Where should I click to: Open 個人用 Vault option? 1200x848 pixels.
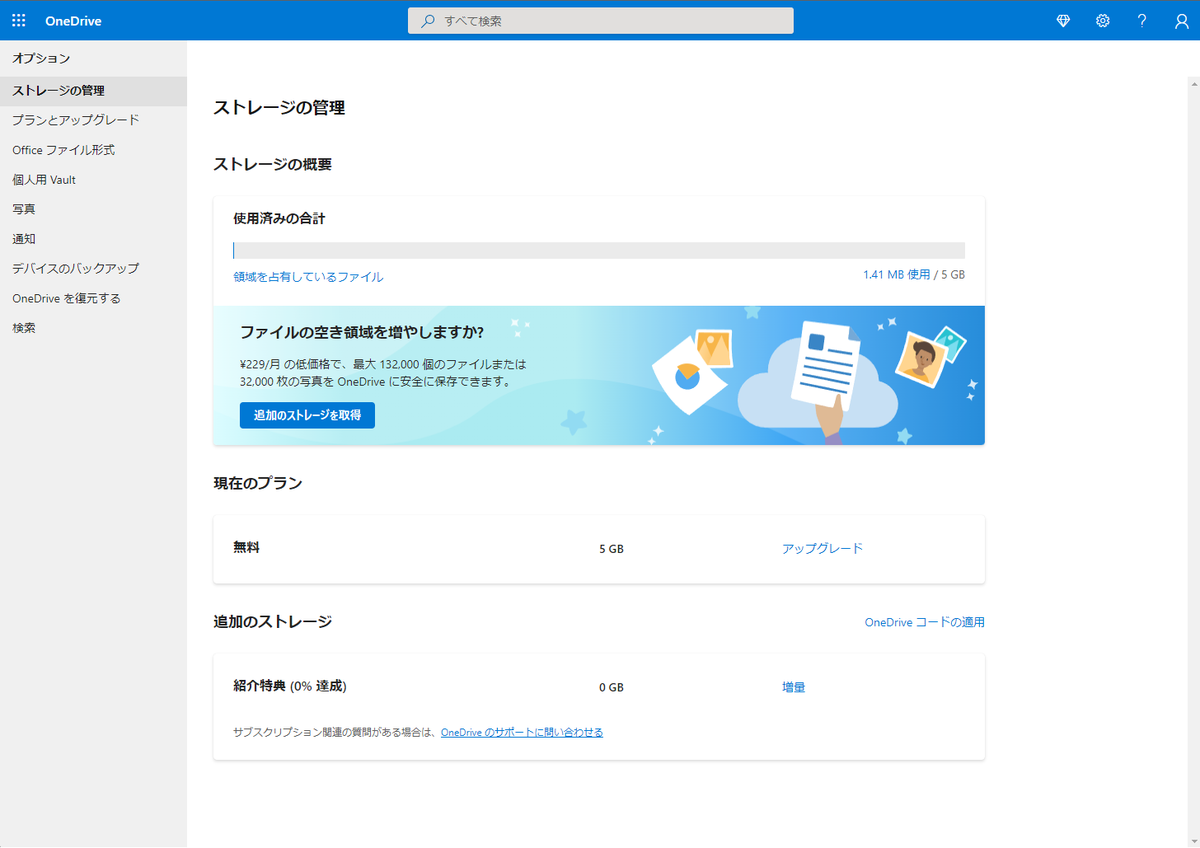tap(93, 180)
